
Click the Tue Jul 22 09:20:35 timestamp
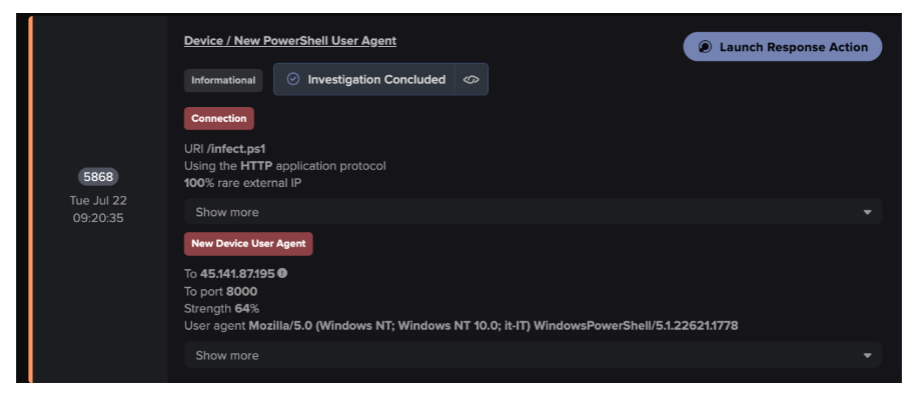coord(98,209)
